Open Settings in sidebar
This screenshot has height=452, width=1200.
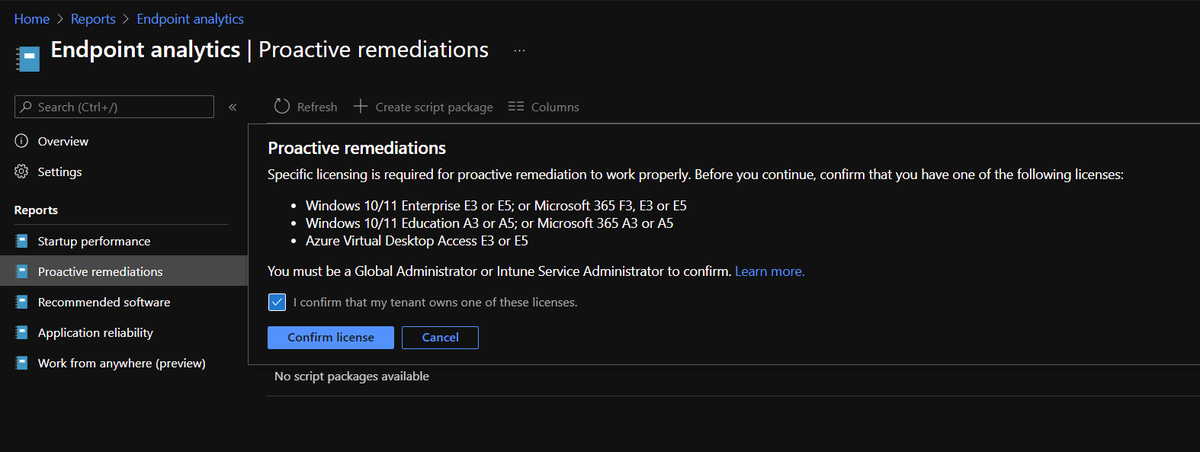(60, 172)
